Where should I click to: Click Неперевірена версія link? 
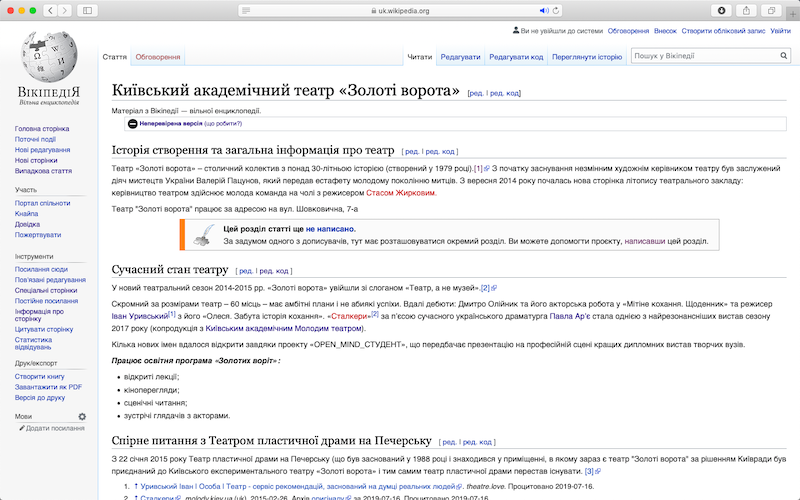[x=170, y=123]
